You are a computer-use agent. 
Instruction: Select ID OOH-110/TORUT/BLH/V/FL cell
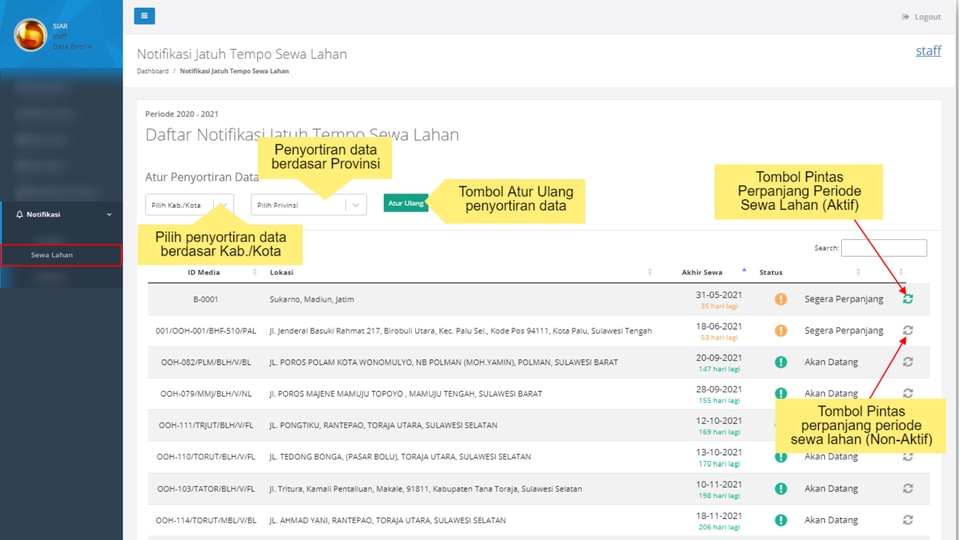tap(206, 457)
